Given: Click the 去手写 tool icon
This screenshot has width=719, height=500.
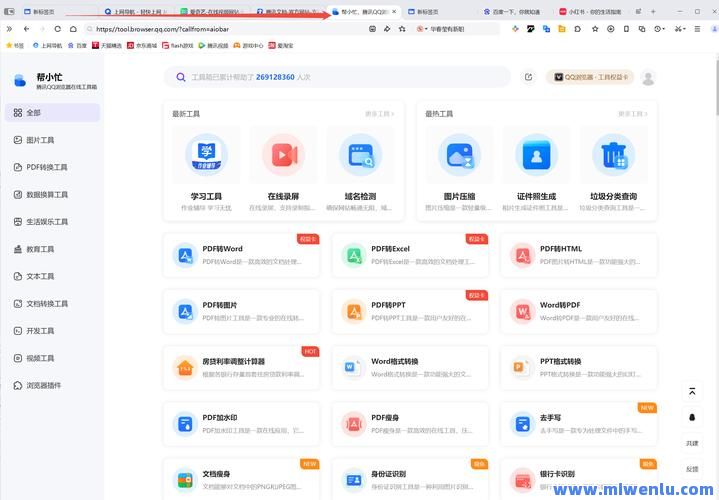Looking at the screenshot, I should tap(523, 424).
